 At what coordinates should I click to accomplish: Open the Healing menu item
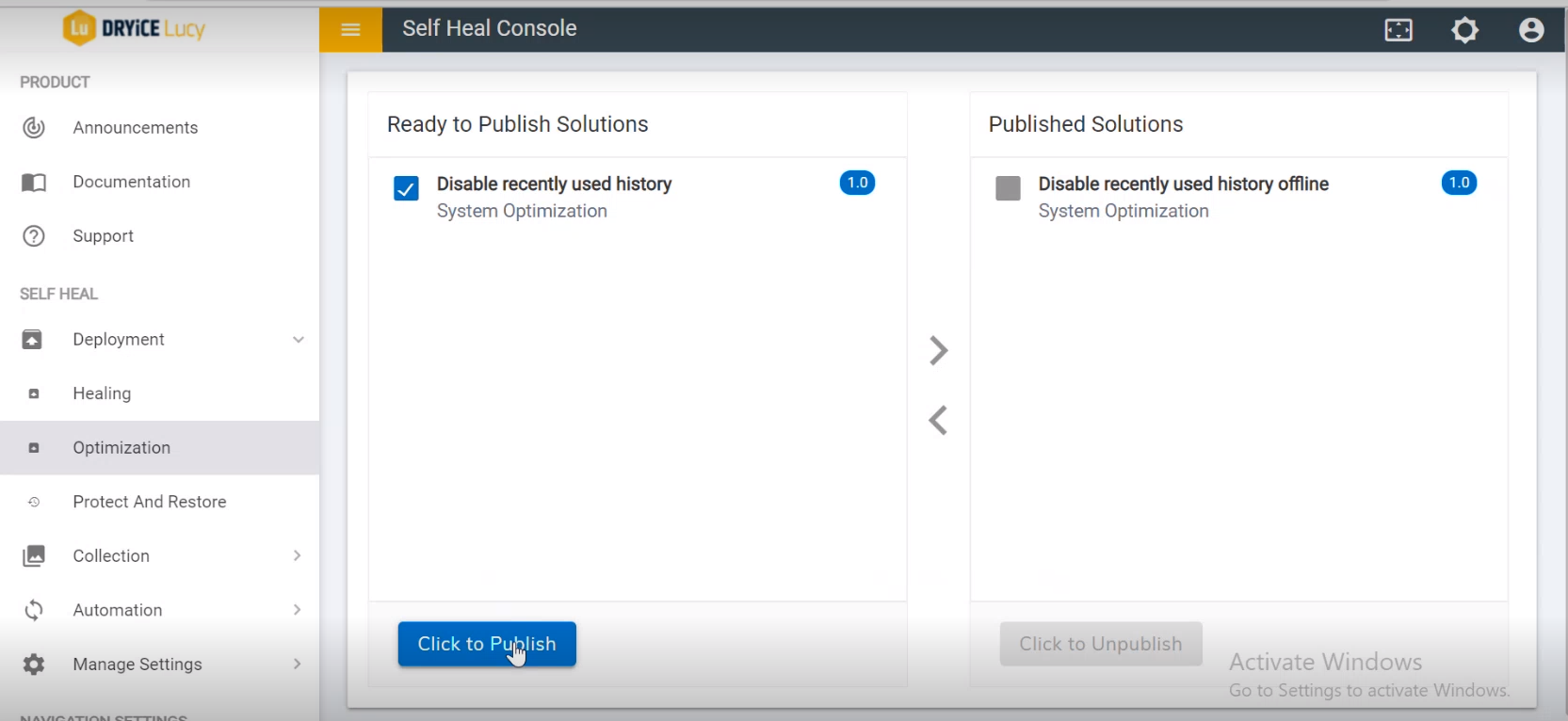102,393
